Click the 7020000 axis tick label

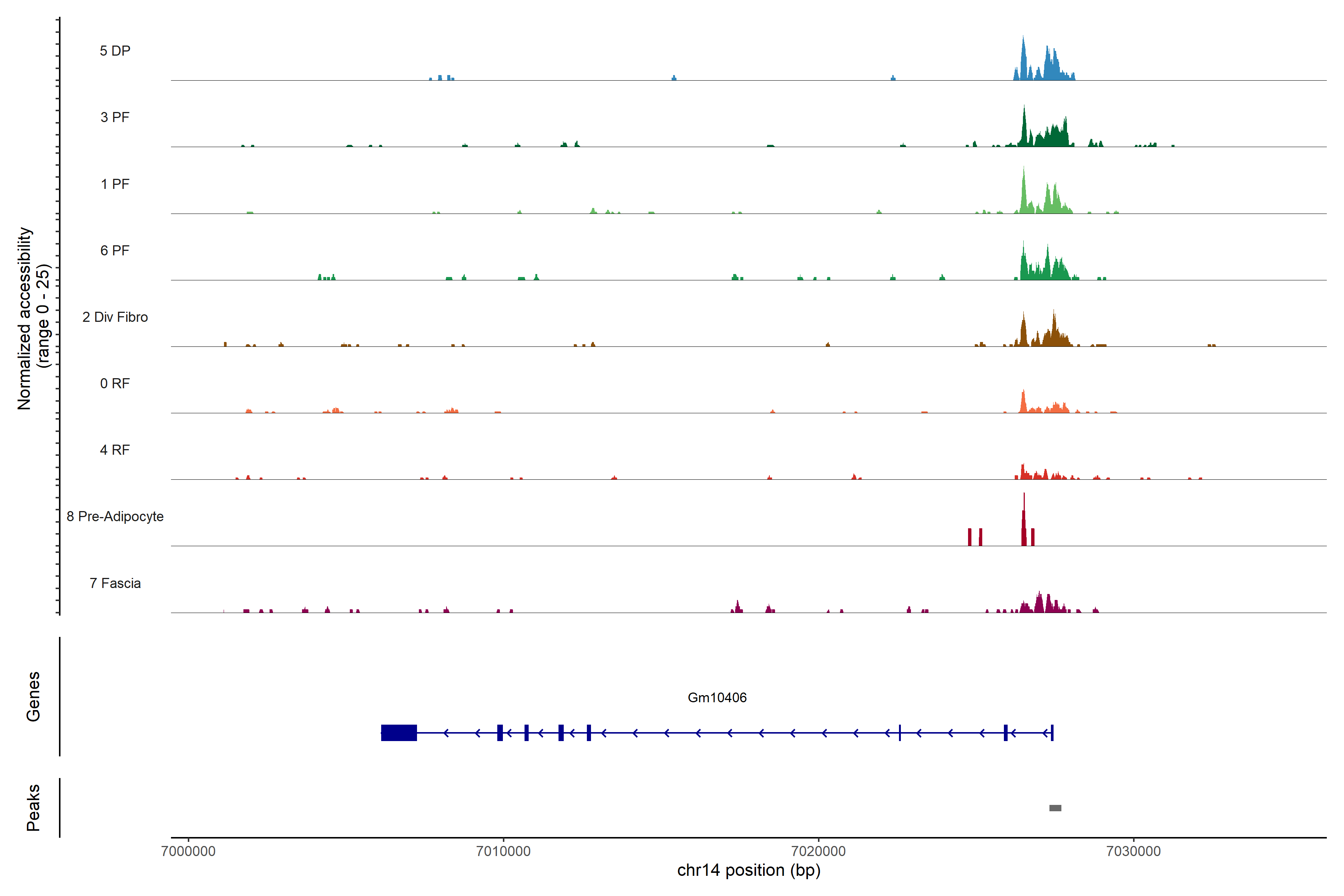click(818, 851)
